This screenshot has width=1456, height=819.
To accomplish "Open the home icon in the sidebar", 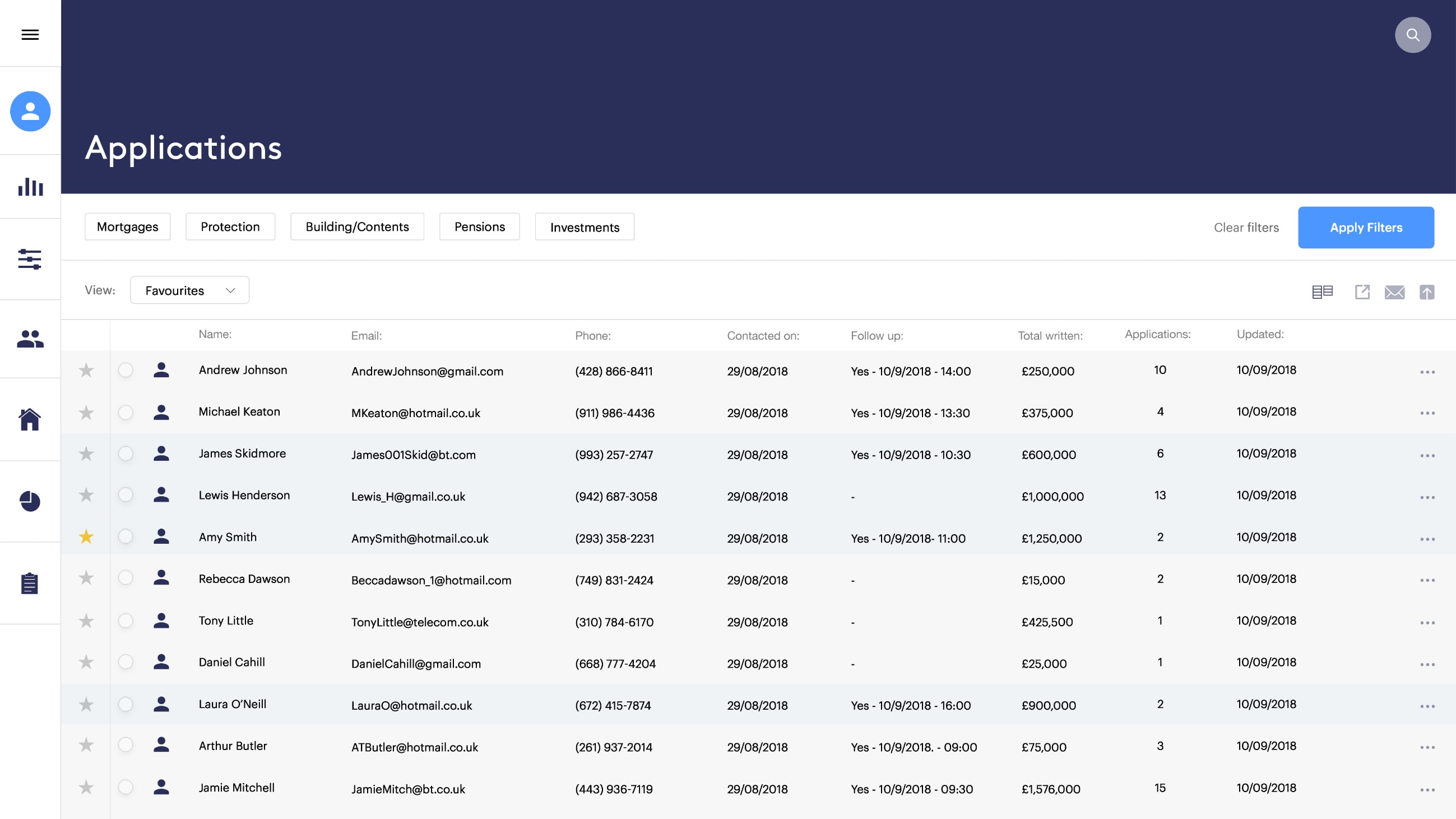I will point(30,419).
